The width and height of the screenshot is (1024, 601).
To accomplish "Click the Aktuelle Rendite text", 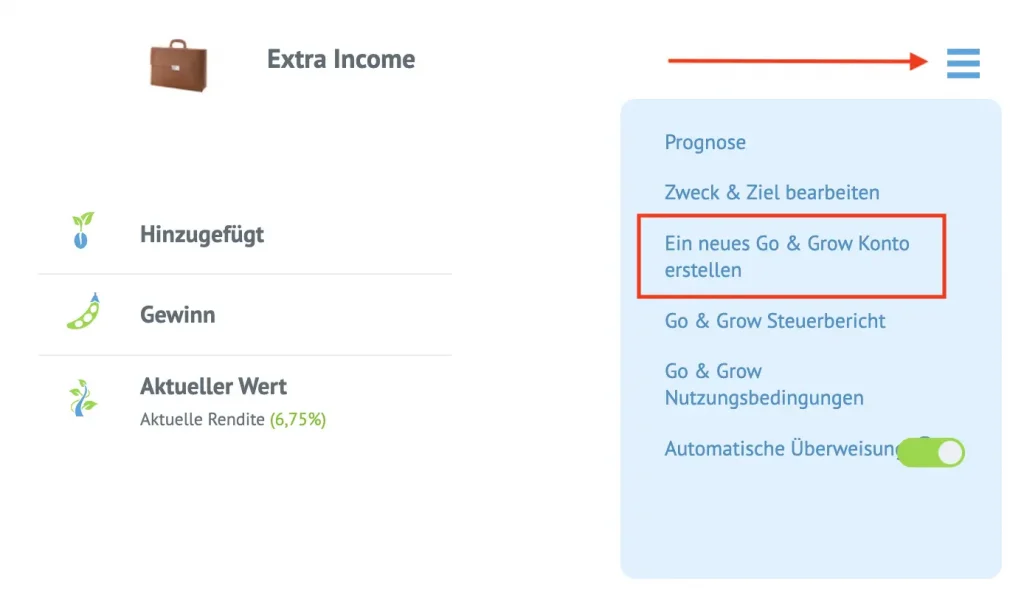I will tap(203, 420).
